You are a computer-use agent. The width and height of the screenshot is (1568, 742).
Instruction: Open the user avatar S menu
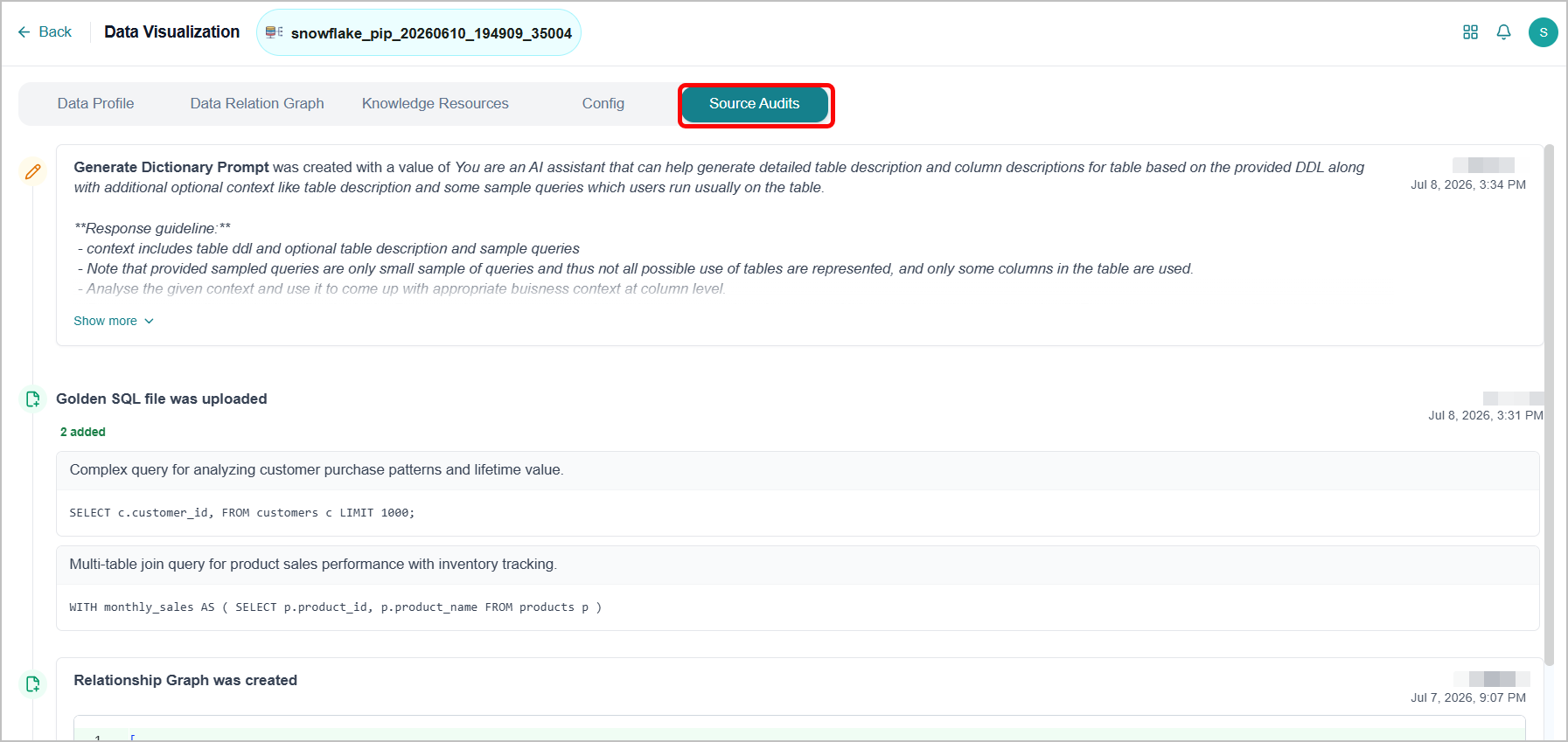[1543, 32]
